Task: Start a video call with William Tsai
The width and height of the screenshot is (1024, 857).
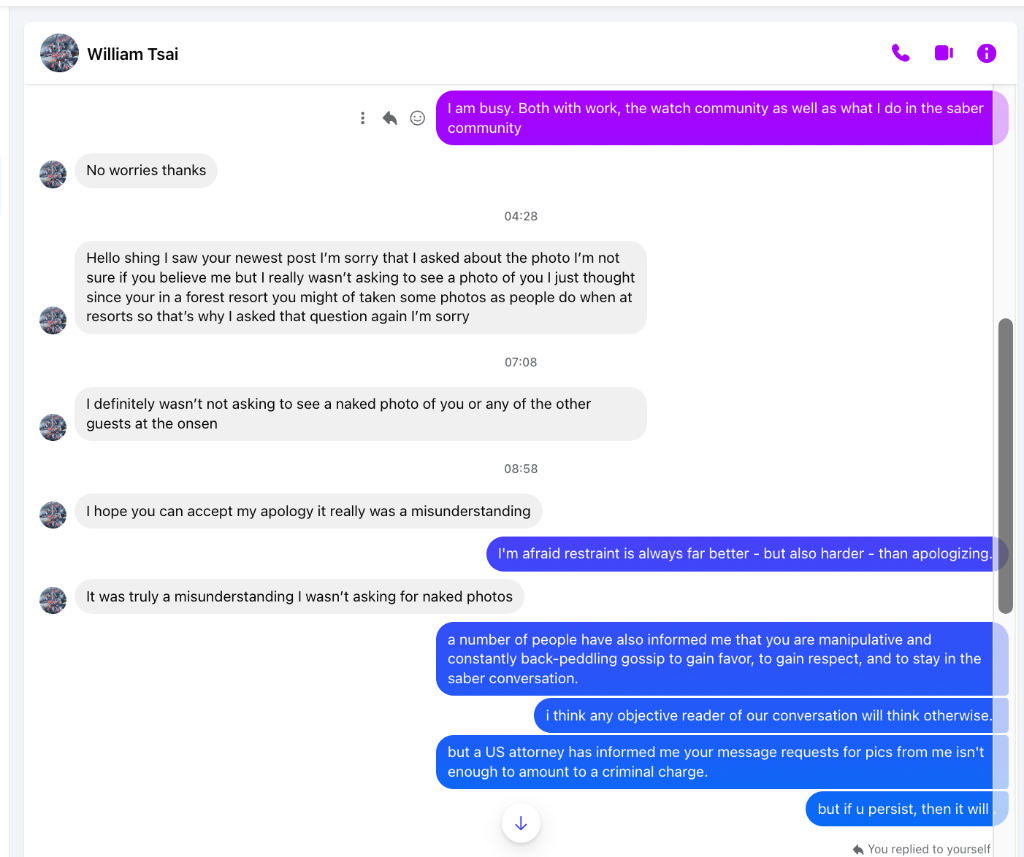Action: point(944,53)
